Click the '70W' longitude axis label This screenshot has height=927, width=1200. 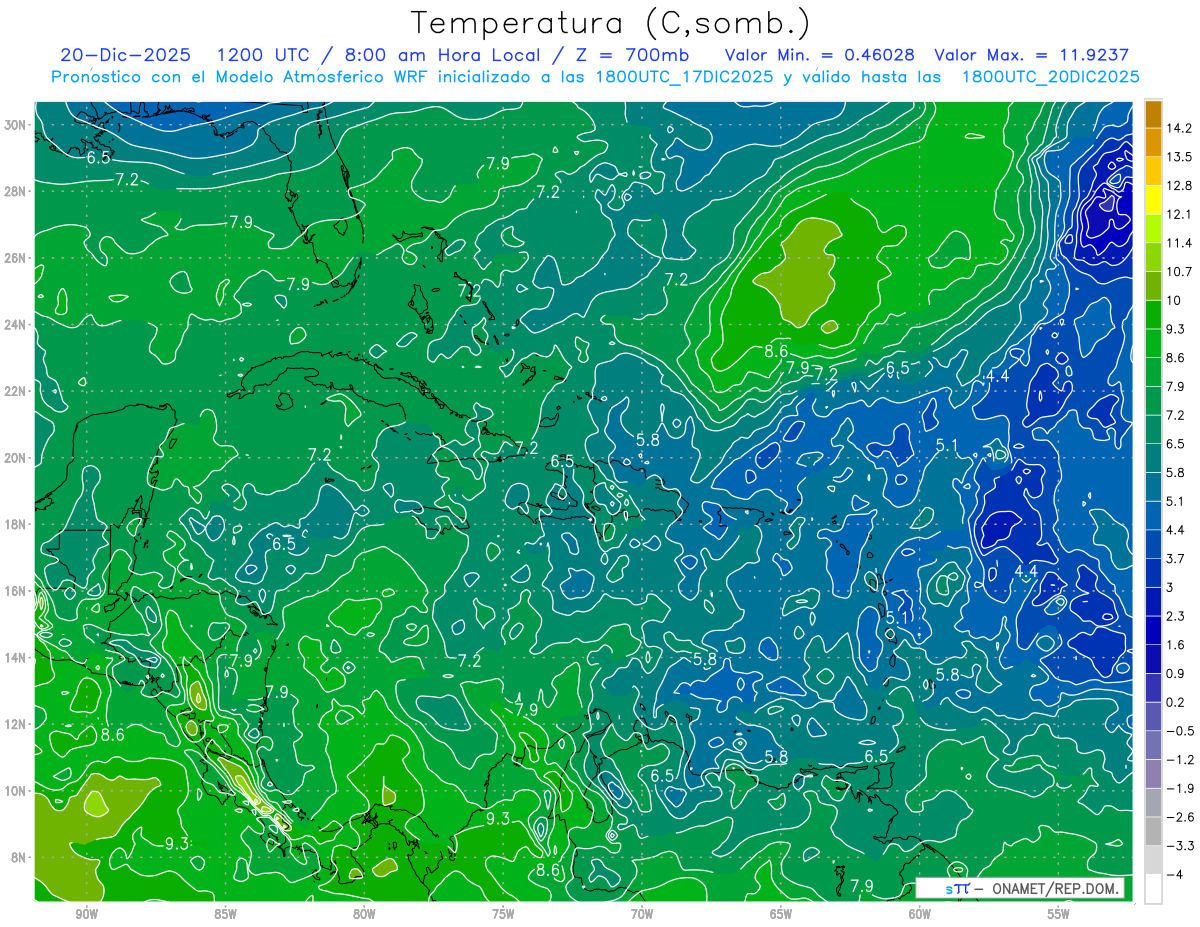tap(642, 914)
